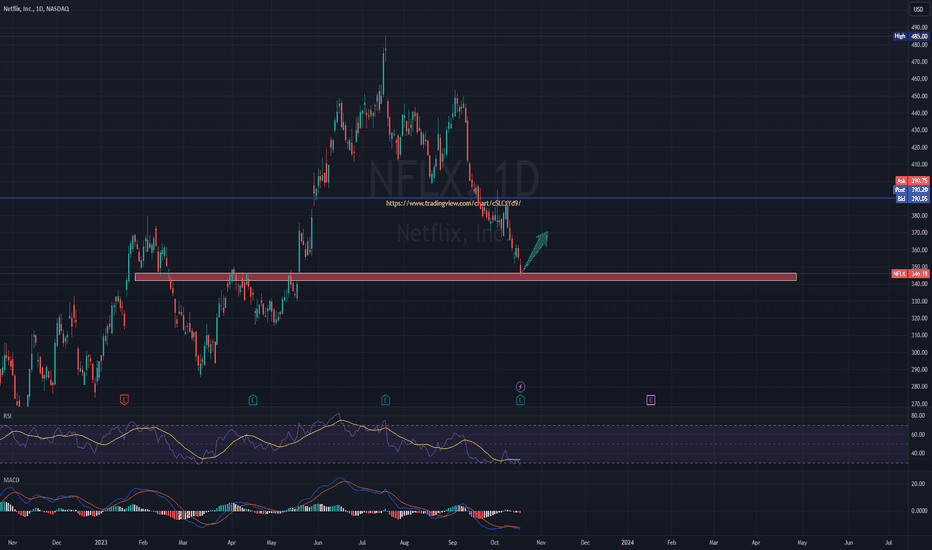Click the 270.00 price scale value

919,404
